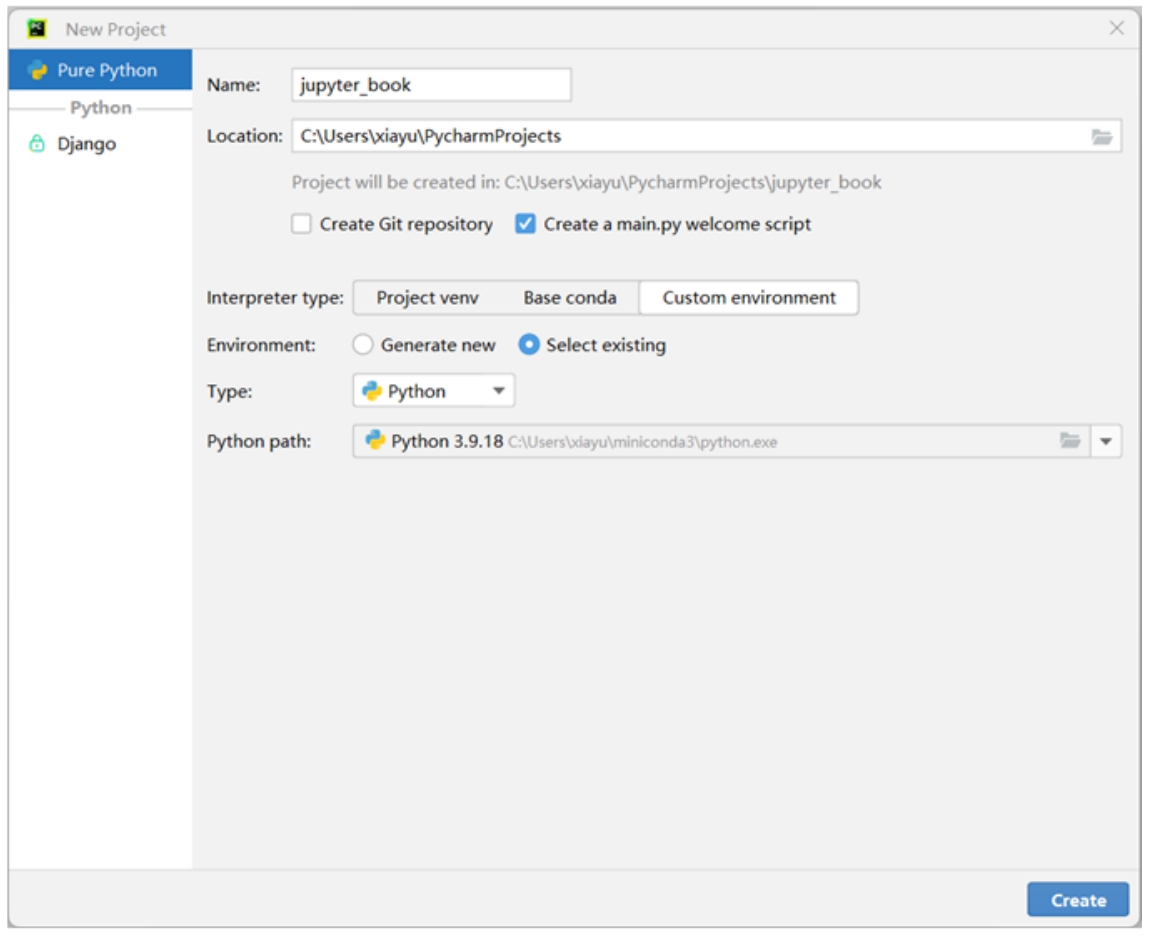
Task: Browse for location using folder icon
Action: (x=1101, y=137)
